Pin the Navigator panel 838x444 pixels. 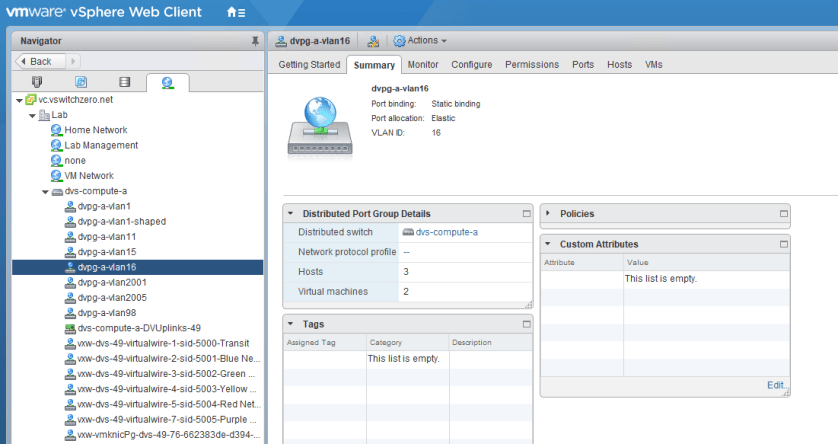(x=255, y=41)
